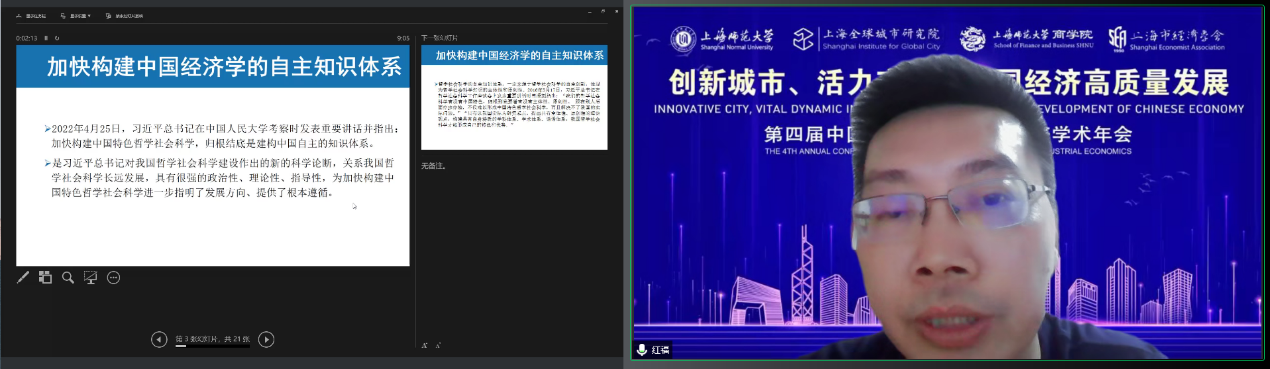The width and height of the screenshot is (1270, 369).
Task: Select the next slide preview thumbnail
Action: point(514,97)
